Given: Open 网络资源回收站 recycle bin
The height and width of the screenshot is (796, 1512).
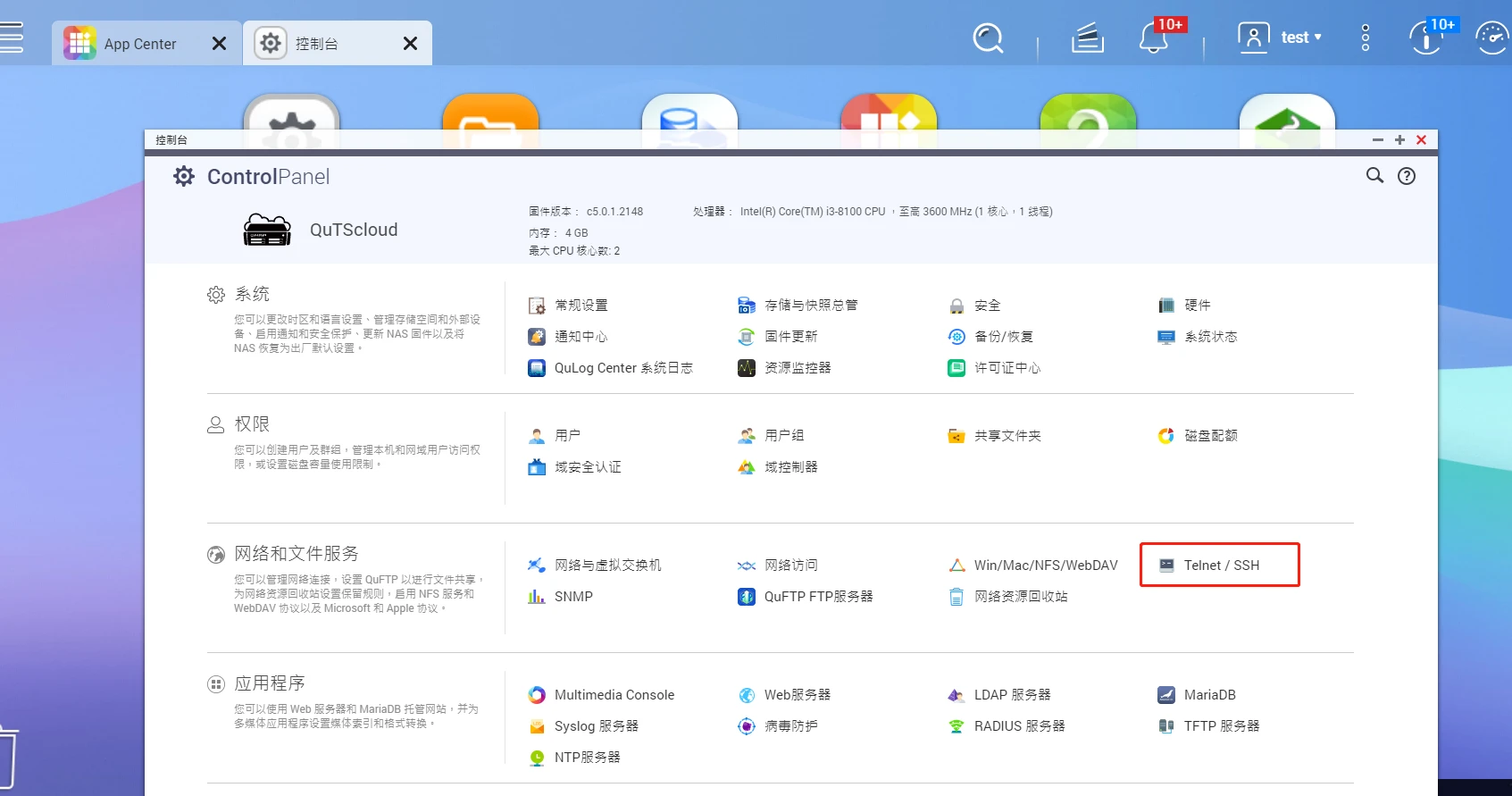Looking at the screenshot, I should [x=1007, y=597].
